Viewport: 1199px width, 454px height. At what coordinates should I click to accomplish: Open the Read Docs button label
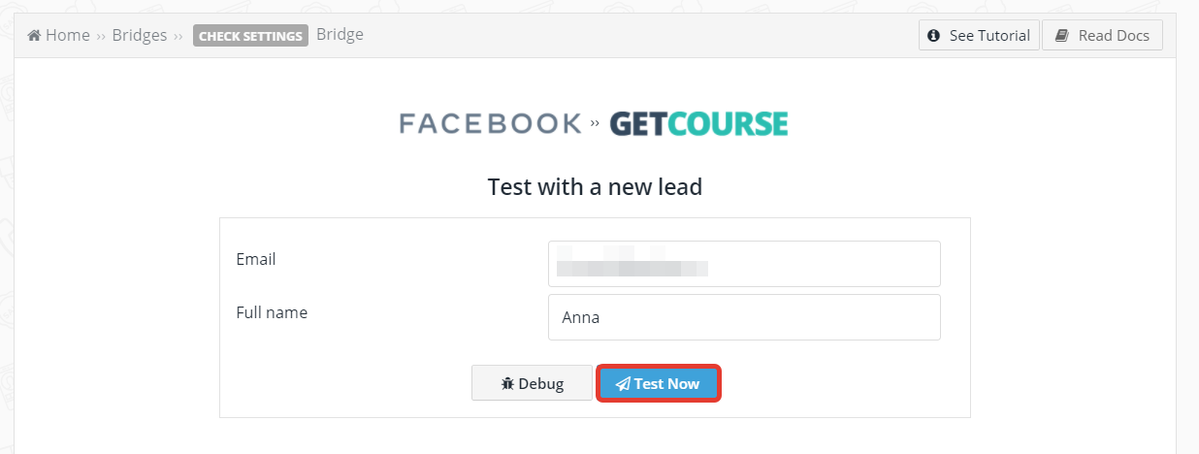coord(1113,36)
